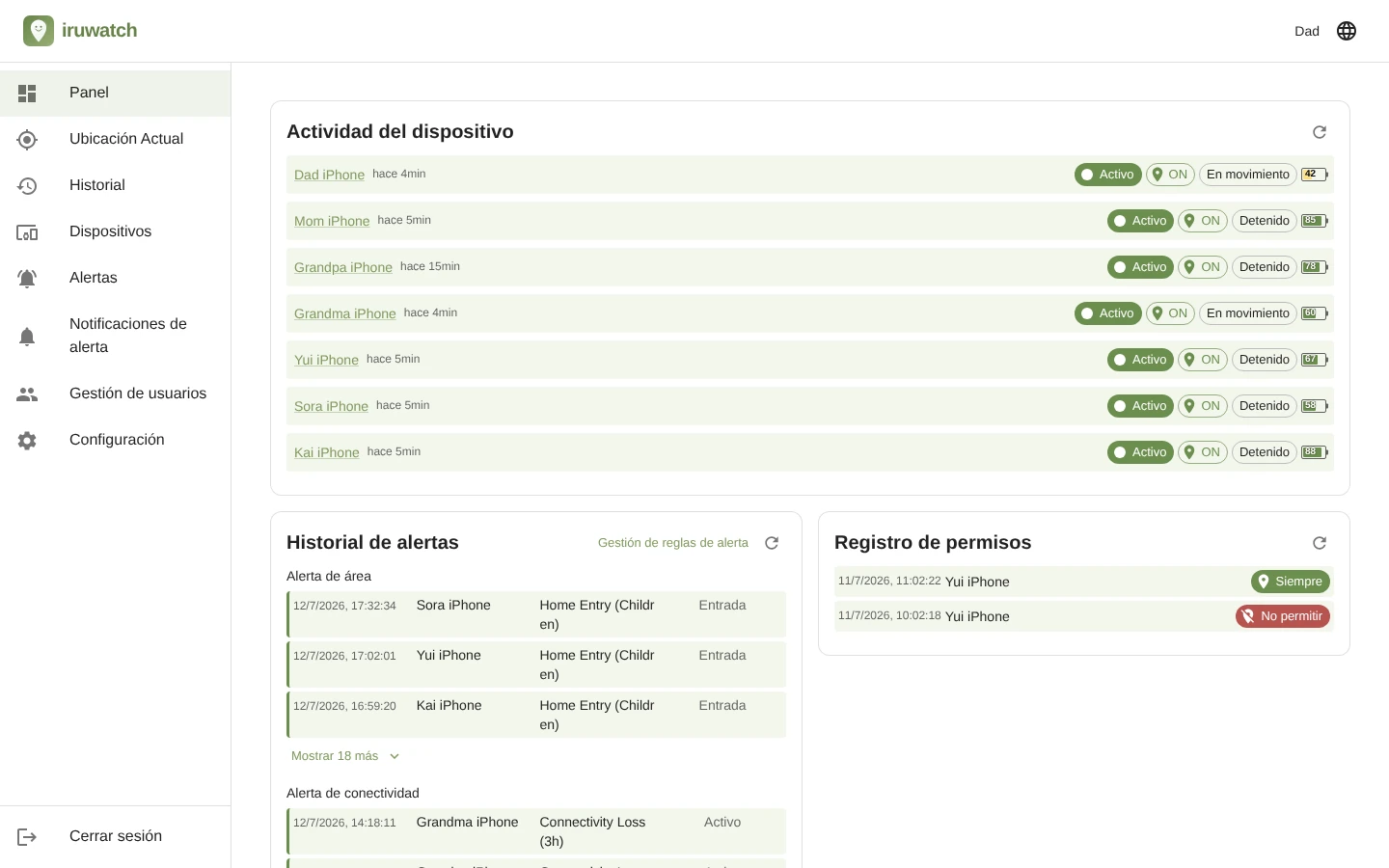The image size is (1389, 868).
Task: Refresh the Historial de alertas panel
Action: click(x=772, y=543)
